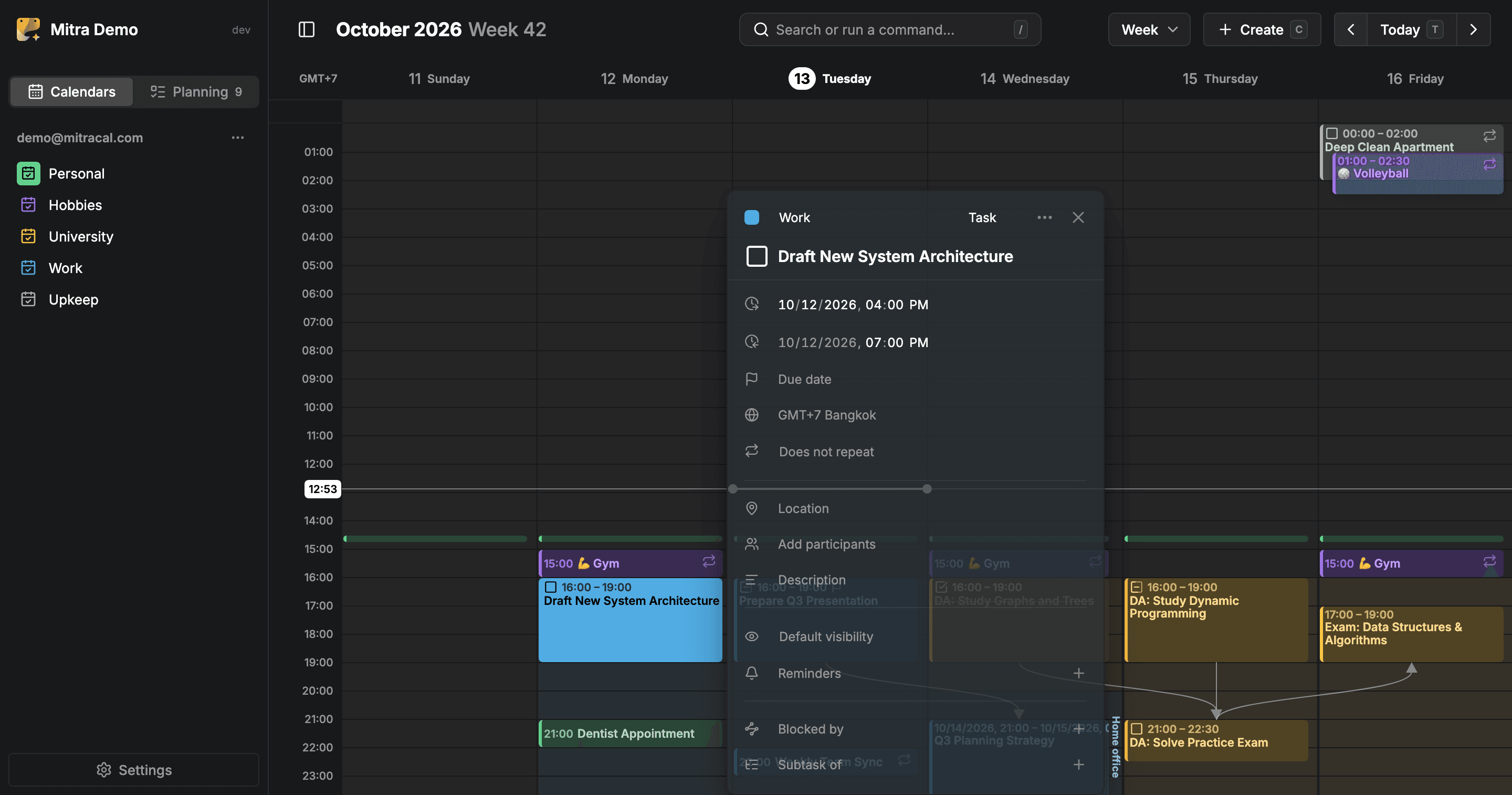Go to the next week arrow
The width and height of the screenshot is (1512, 795).
1473,29
